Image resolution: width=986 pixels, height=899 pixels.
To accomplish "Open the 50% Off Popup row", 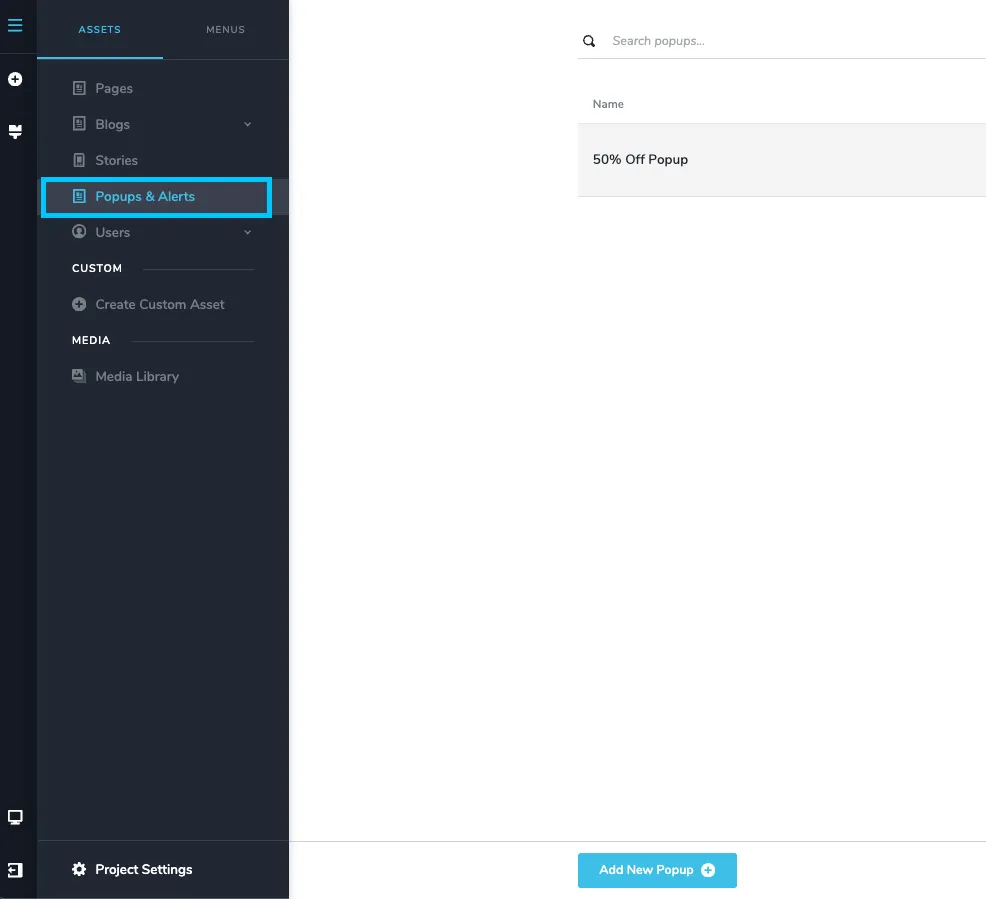I will [782, 160].
